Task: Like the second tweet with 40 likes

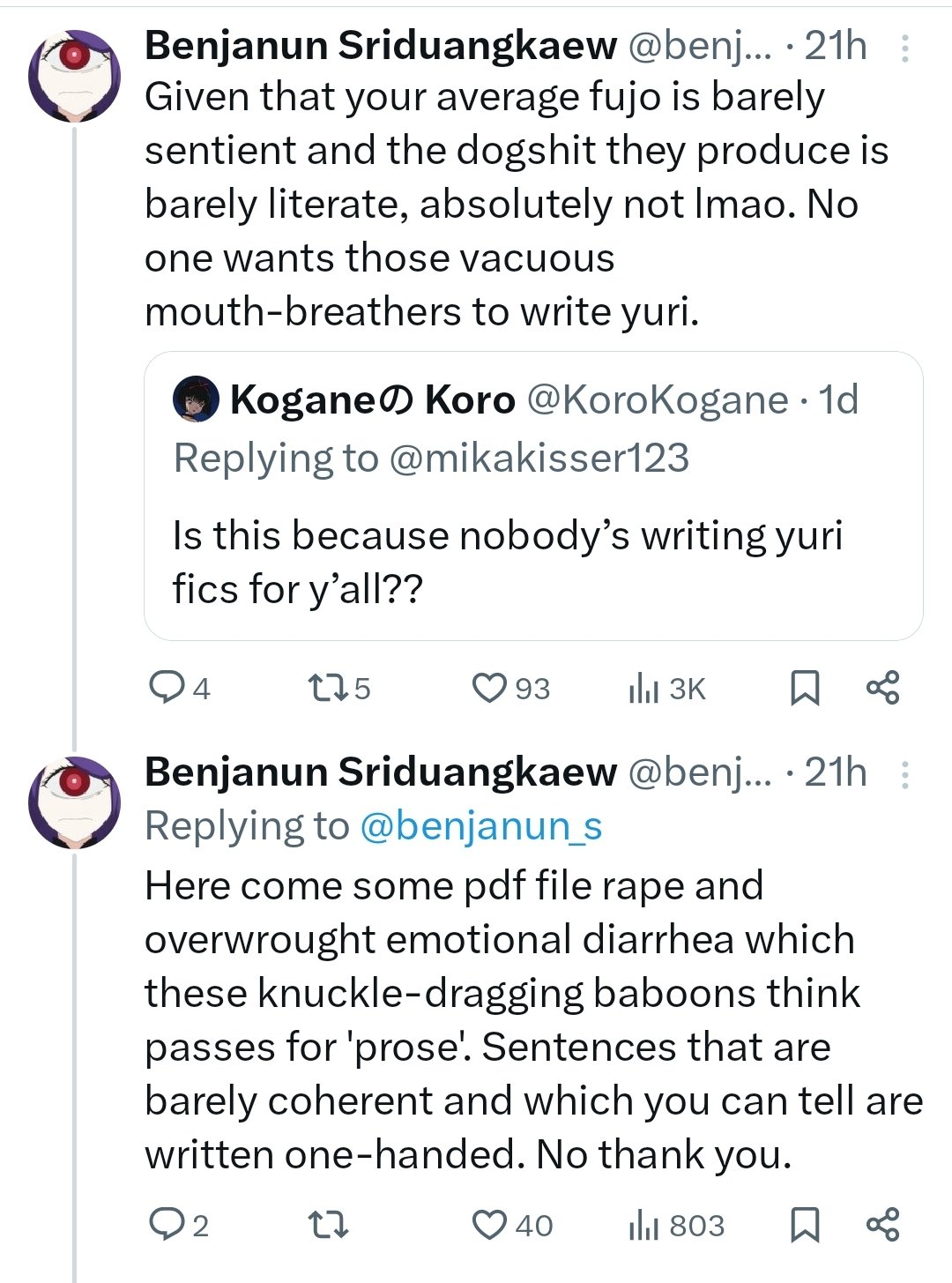Action: [489, 1225]
